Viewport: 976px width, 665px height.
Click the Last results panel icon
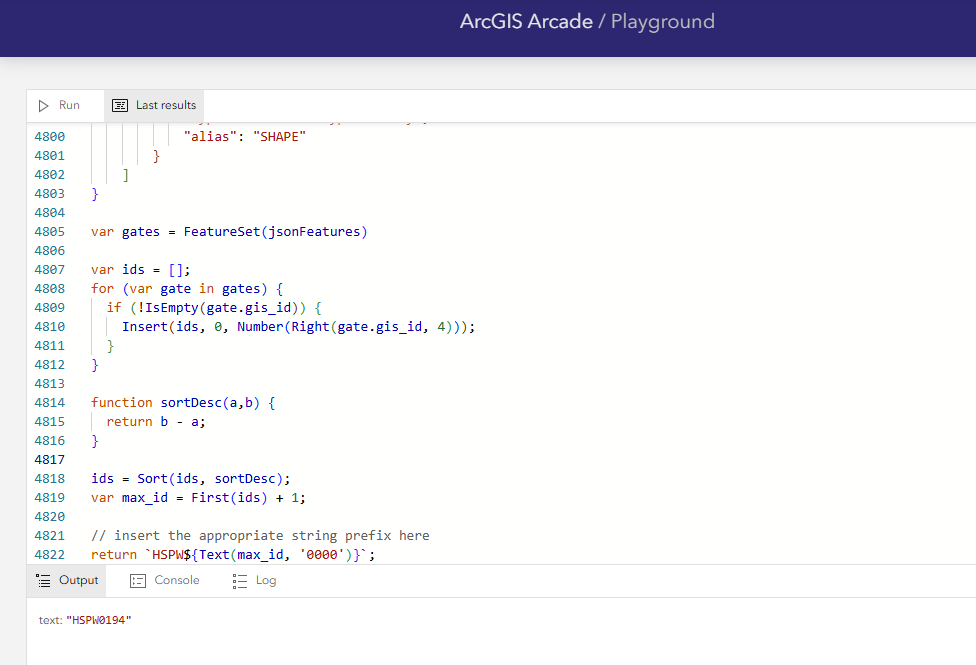tap(120, 105)
